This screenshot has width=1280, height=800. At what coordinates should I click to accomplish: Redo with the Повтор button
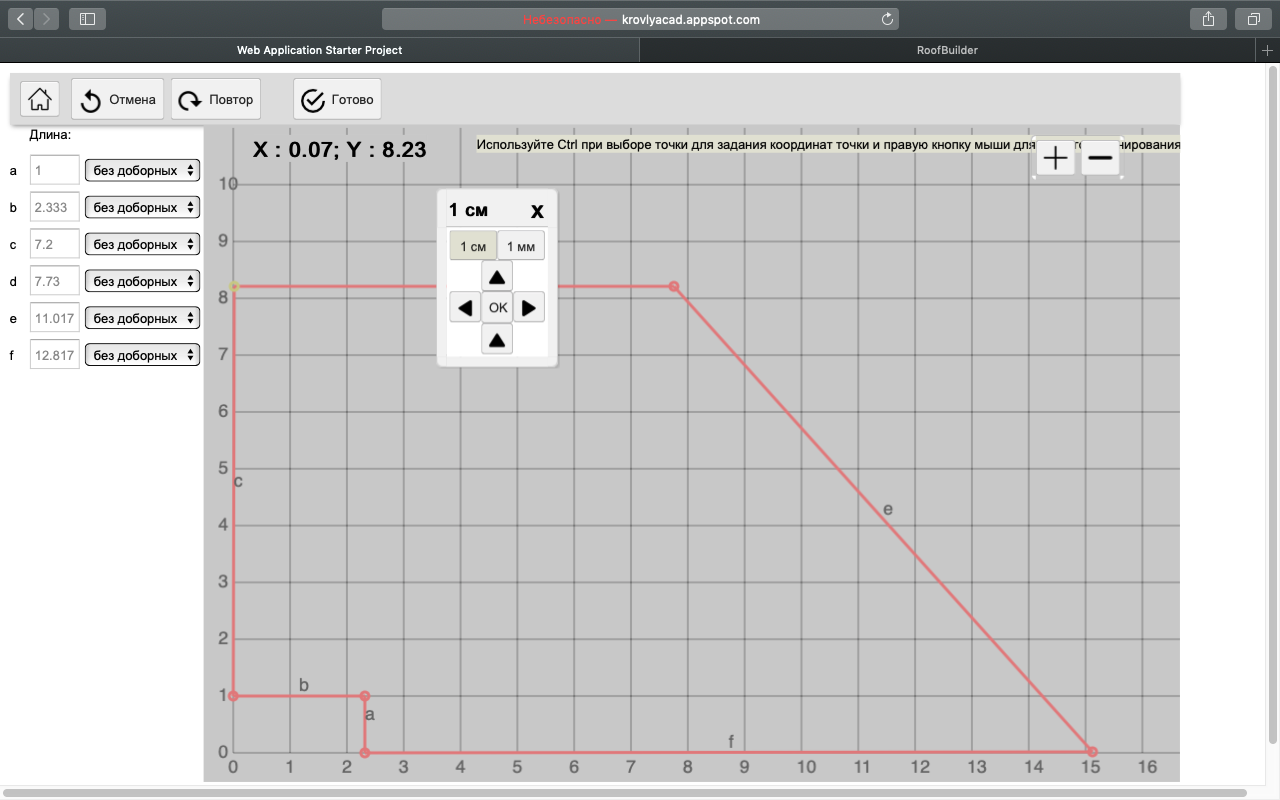pos(216,99)
